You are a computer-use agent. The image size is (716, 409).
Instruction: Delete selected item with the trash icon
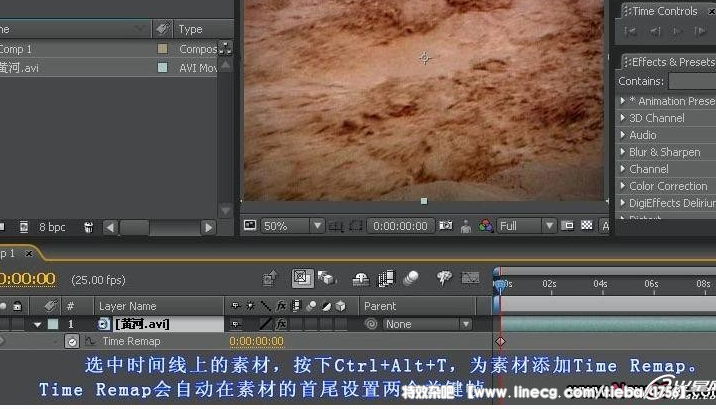[89, 227]
